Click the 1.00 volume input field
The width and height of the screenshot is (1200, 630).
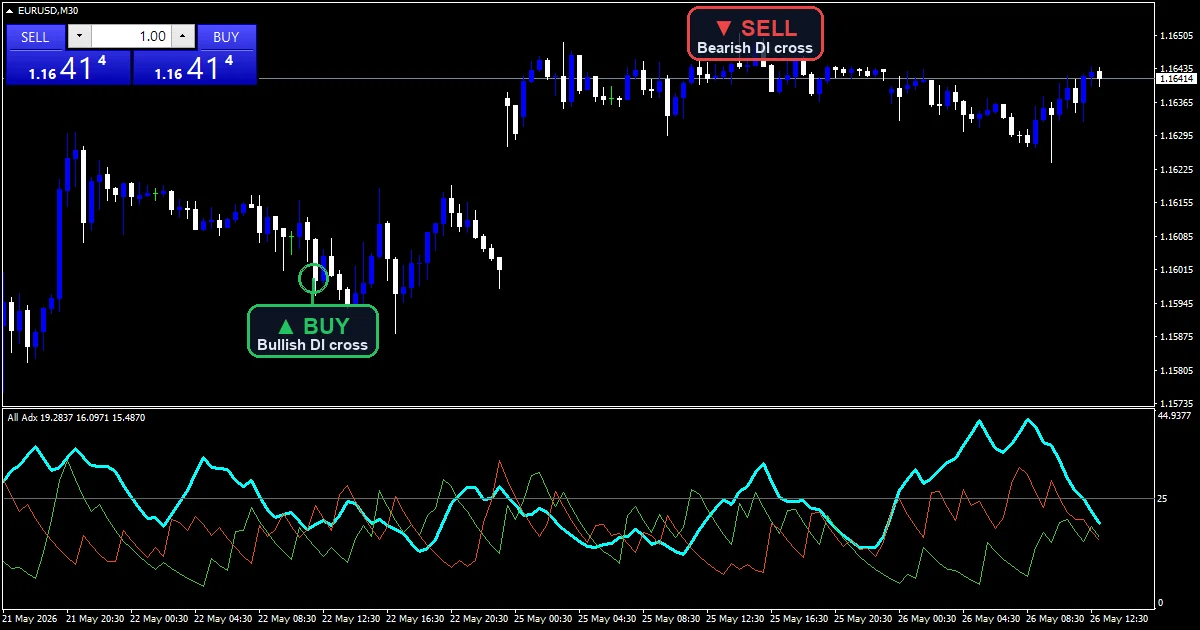click(131, 37)
